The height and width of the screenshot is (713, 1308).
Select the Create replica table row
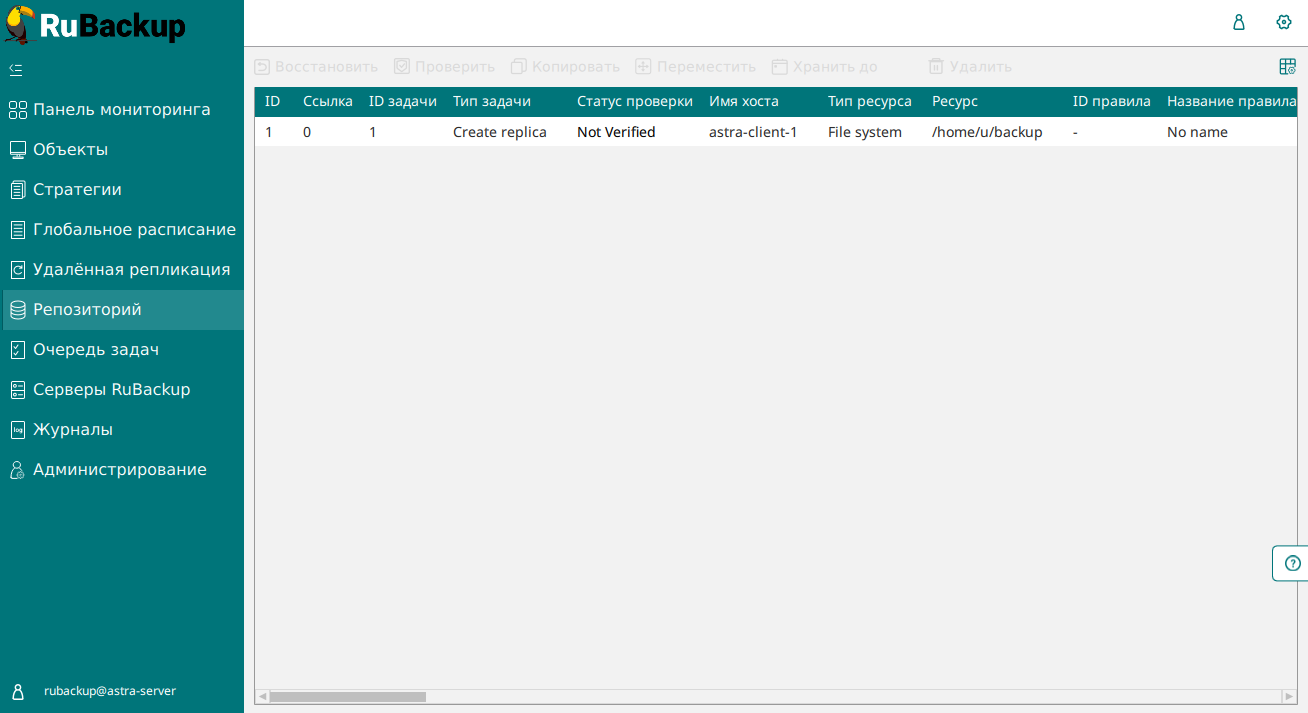[x=499, y=132]
